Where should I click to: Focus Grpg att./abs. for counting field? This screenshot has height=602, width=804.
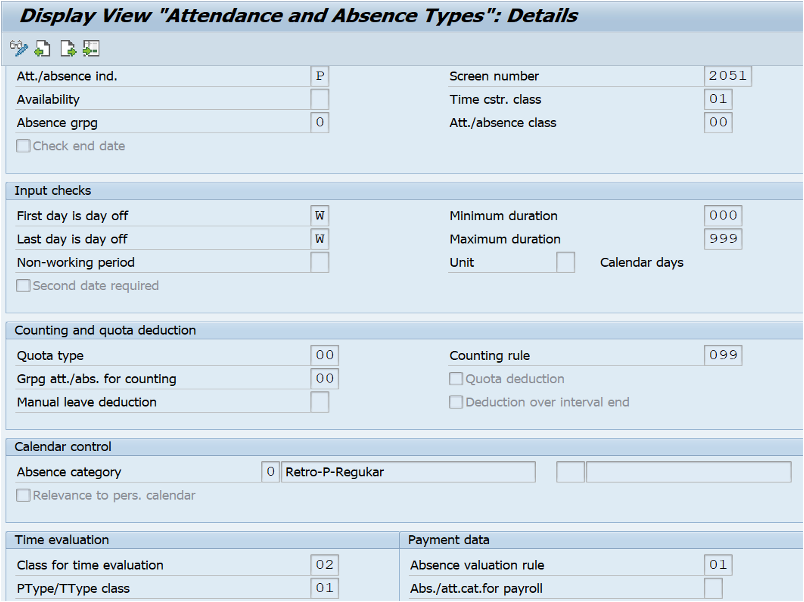coord(325,379)
